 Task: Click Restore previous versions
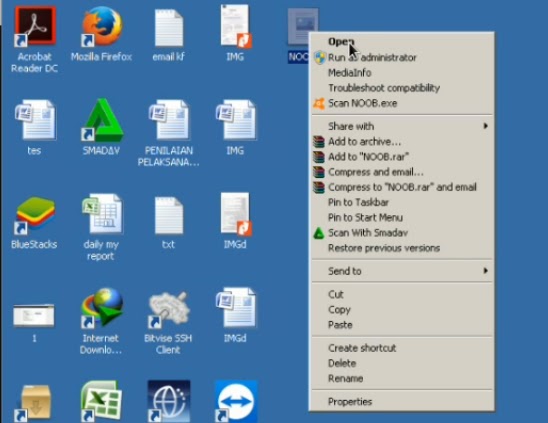tap(402, 248)
